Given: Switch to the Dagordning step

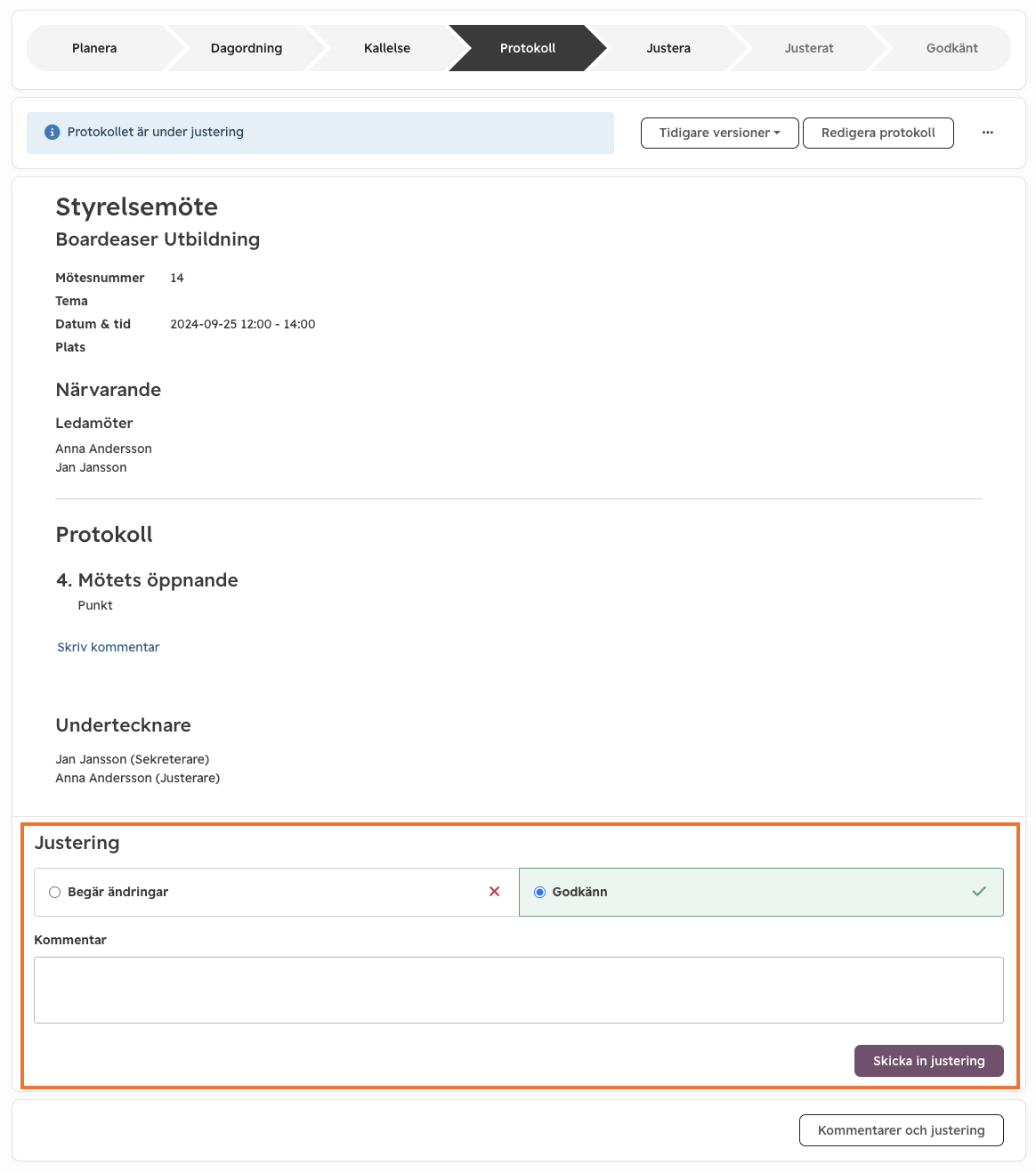Looking at the screenshot, I should coord(247,48).
